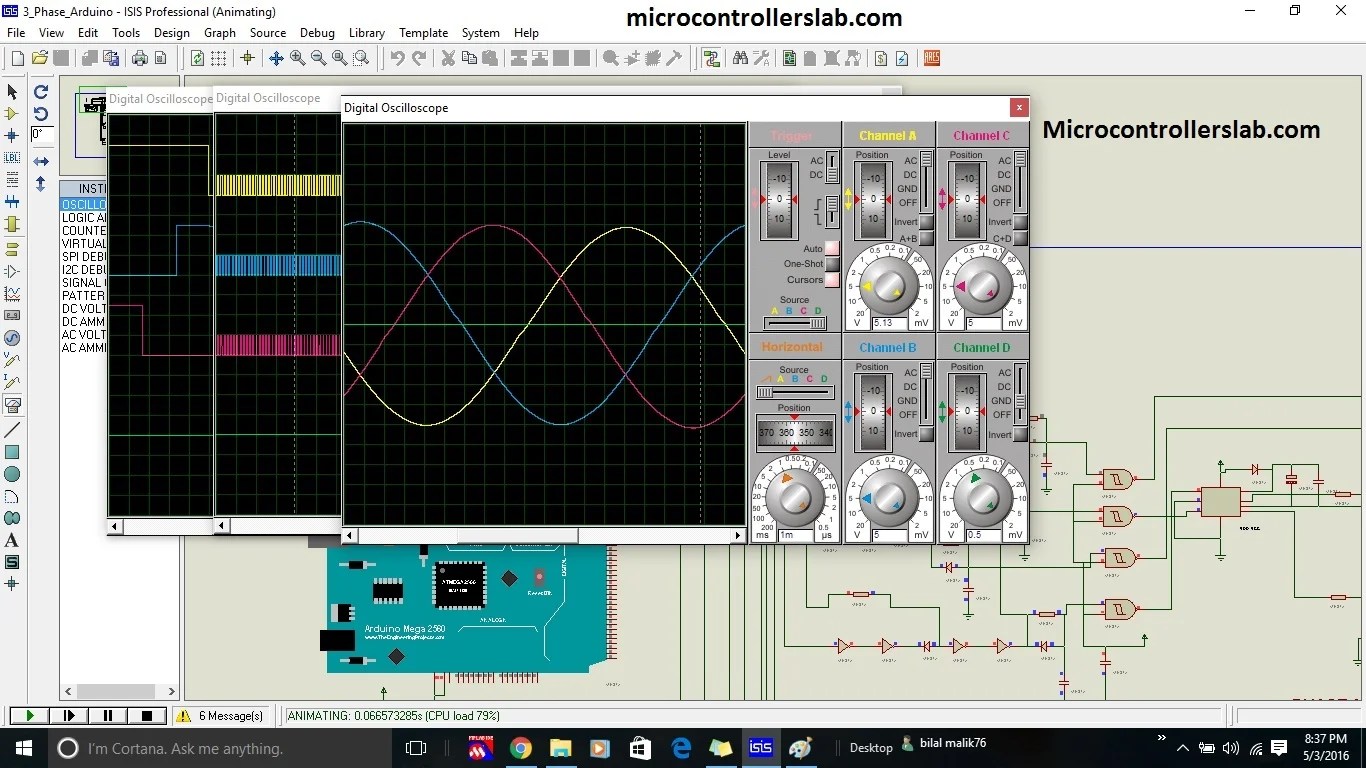Open the Debug menu
The image size is (1366, 768).
pyautogui.click(x=317, y=32)
